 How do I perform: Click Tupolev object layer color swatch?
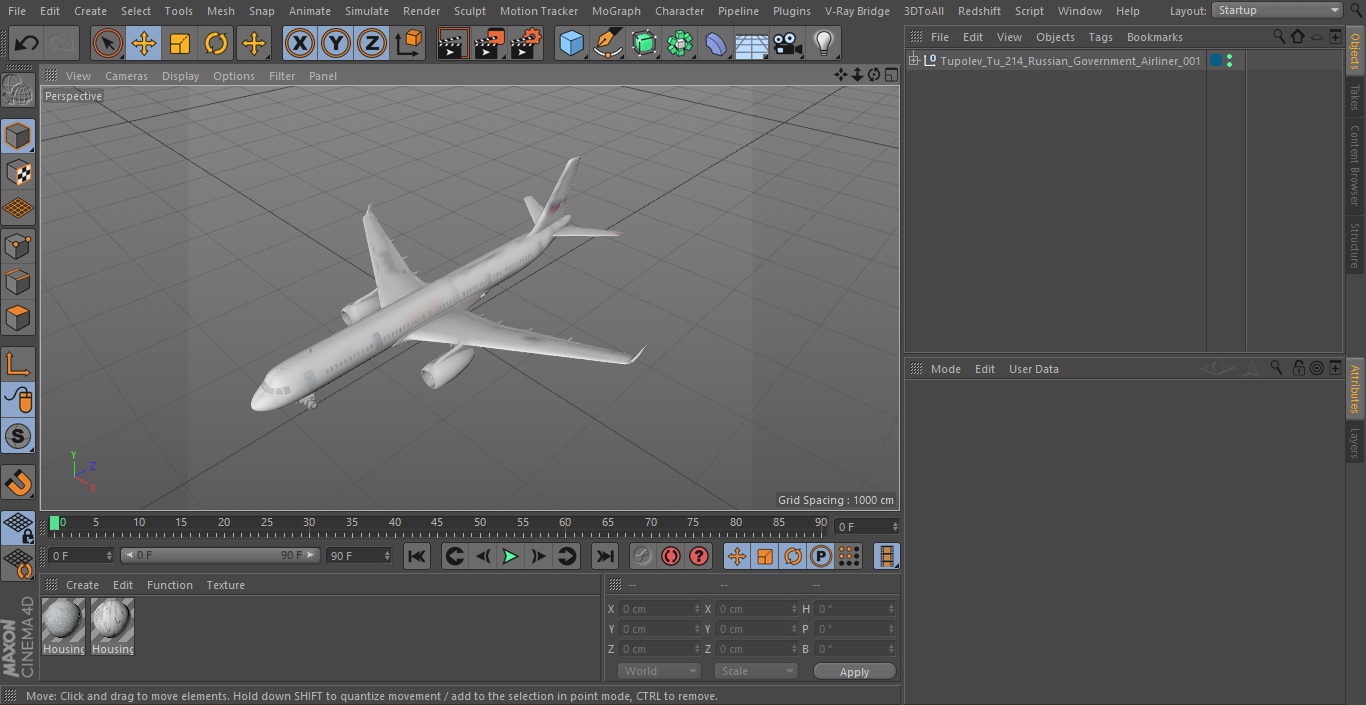tap(1216, 61)
